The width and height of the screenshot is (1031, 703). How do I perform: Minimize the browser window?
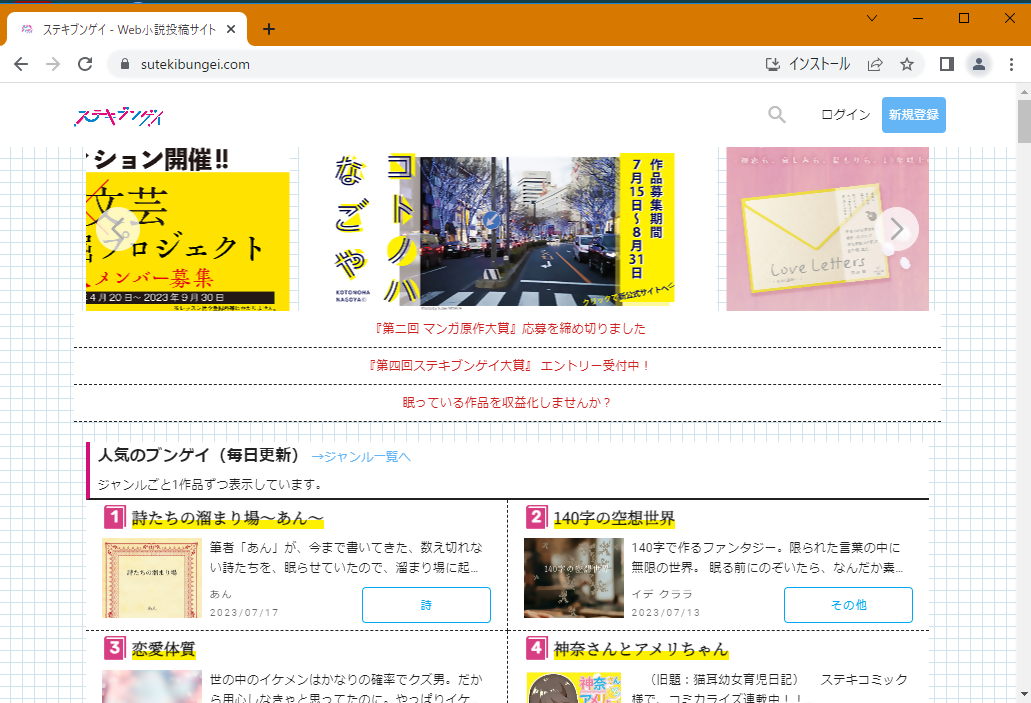(918, 18)
